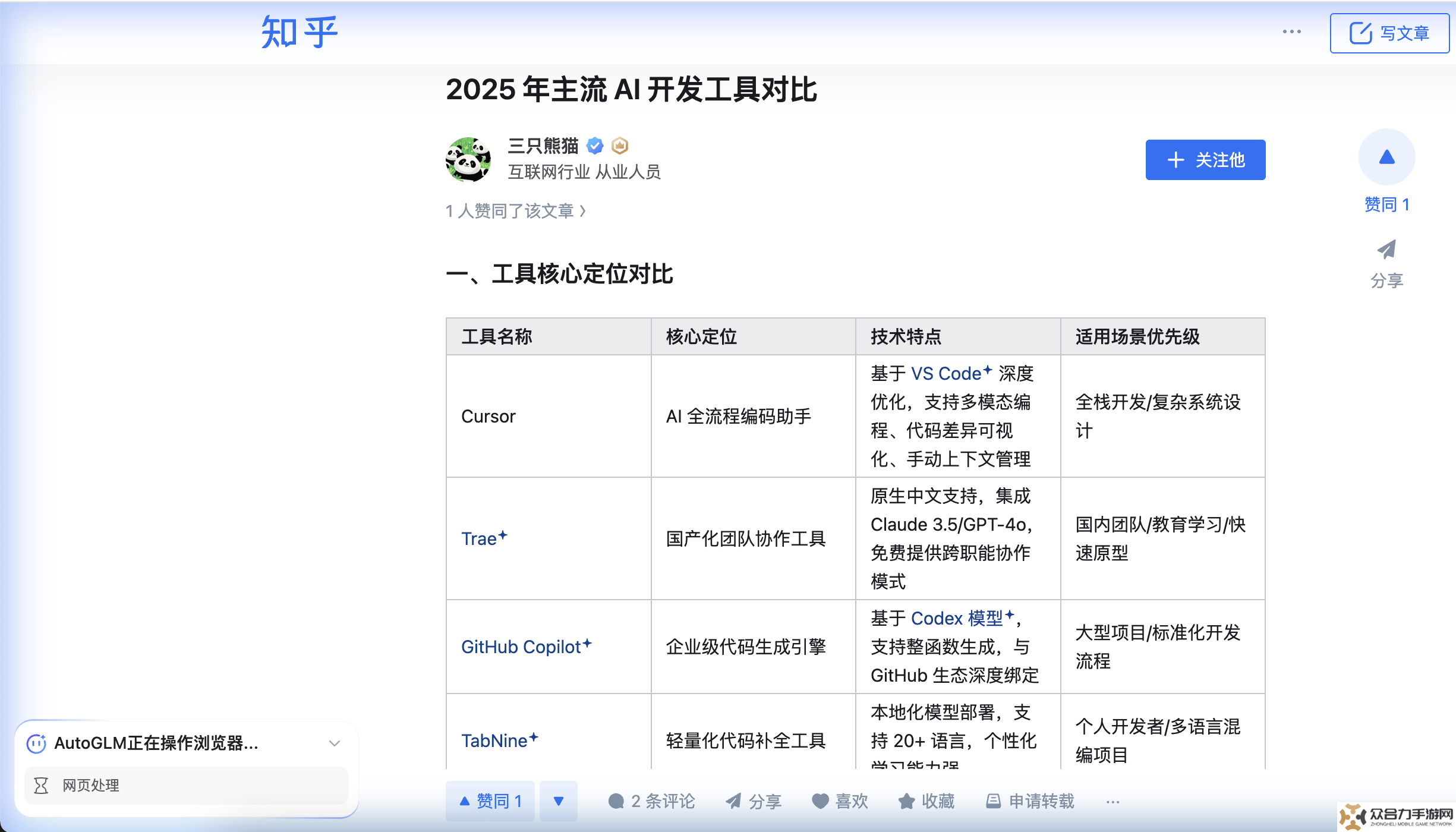Upvote using side round triangle button
The height and width of the screenshot is (832, 1456).
pyautogui.click(x=1386, y=157)
